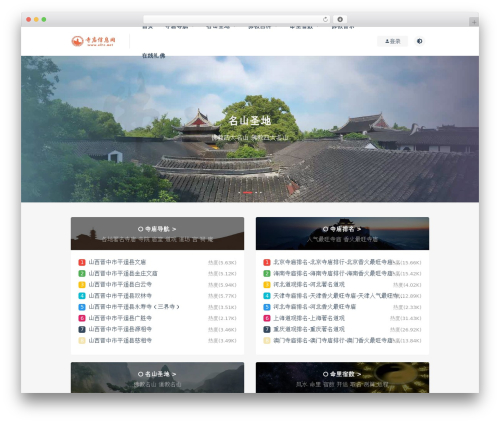The width and height of the screenshot is (500, 423).
Task: Click the 名山圣地 hero banner title
Action: pyautogui.click(x=250, y=121)
